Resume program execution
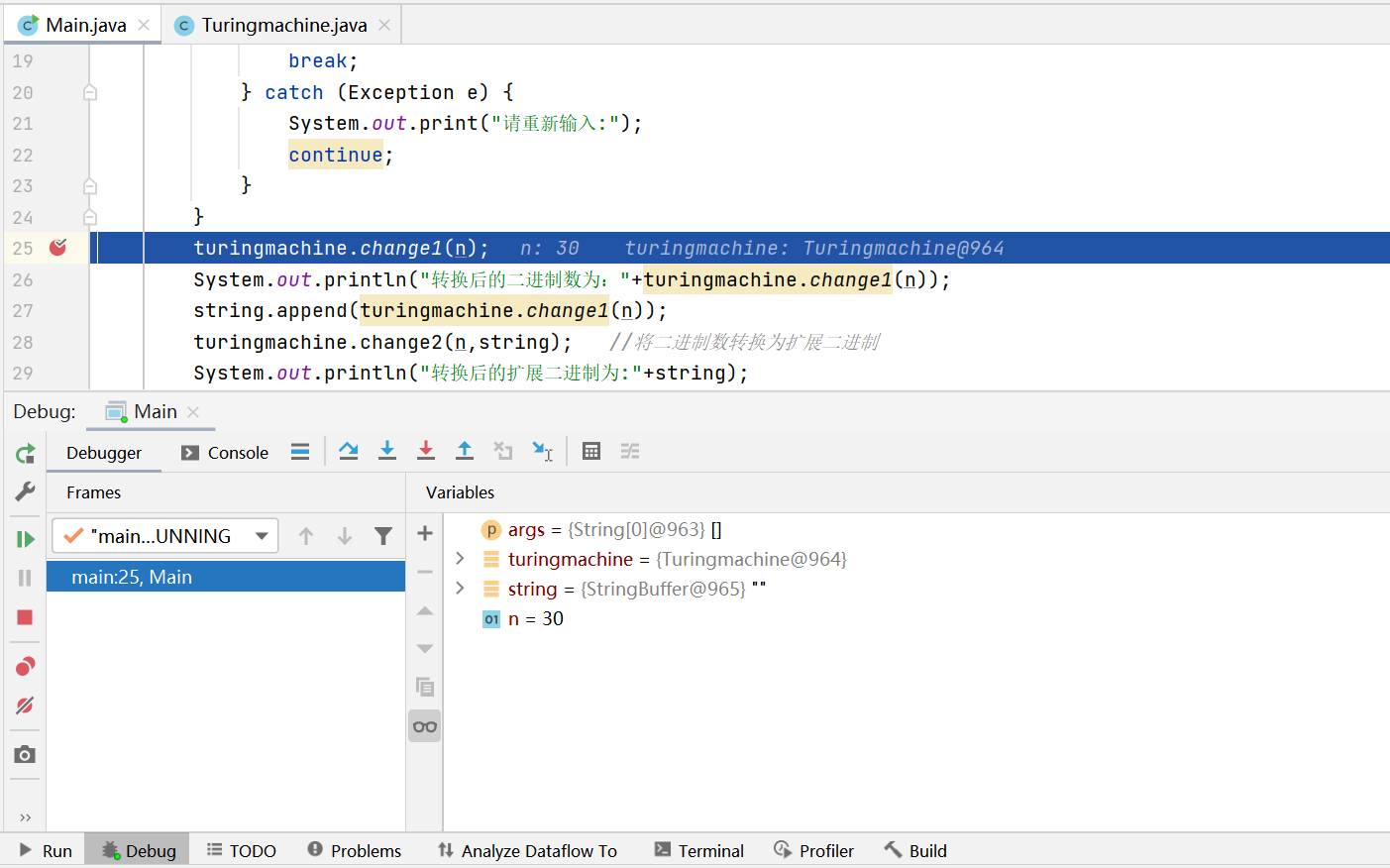1390x868 pixels. 26,539
